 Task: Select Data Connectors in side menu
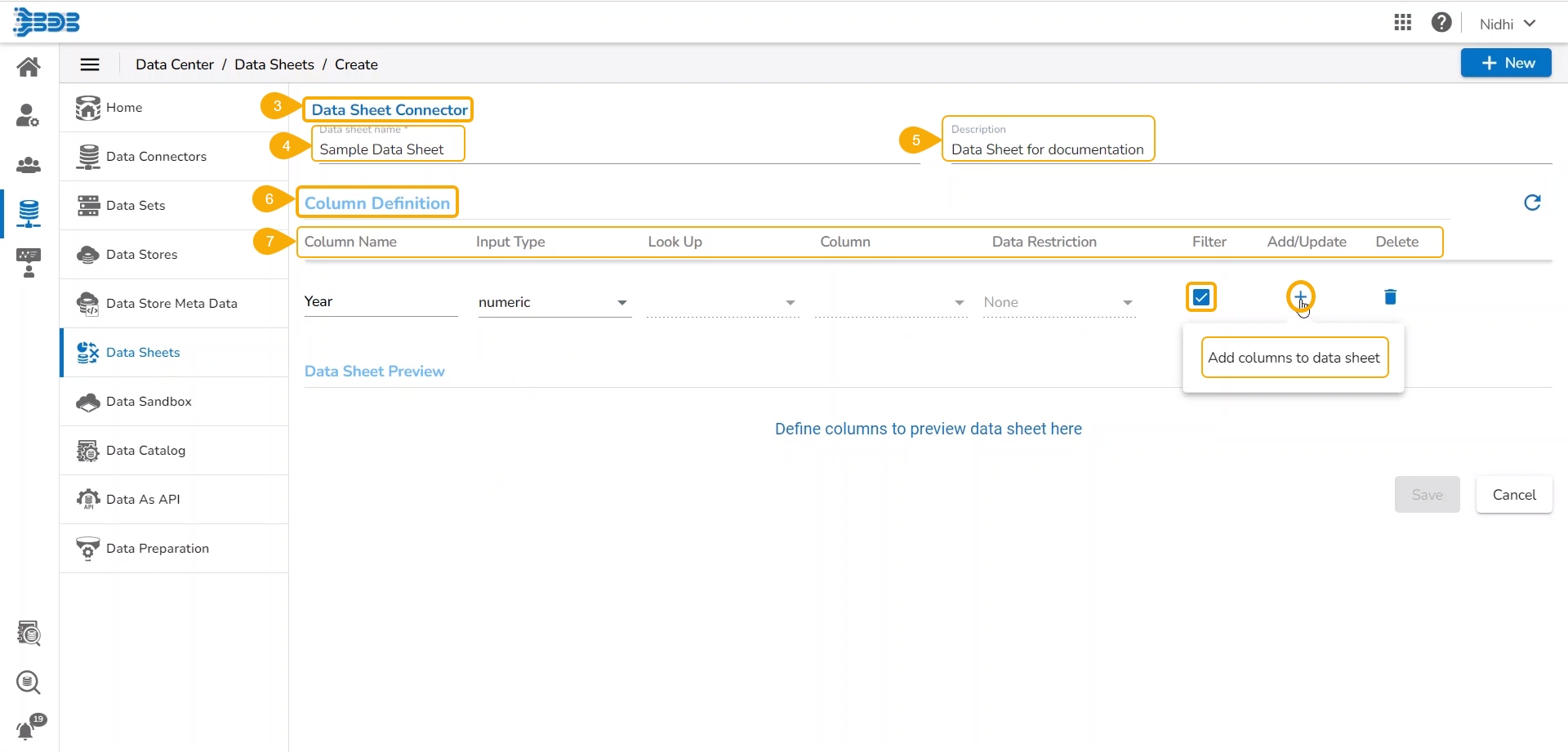click(156, 157)
